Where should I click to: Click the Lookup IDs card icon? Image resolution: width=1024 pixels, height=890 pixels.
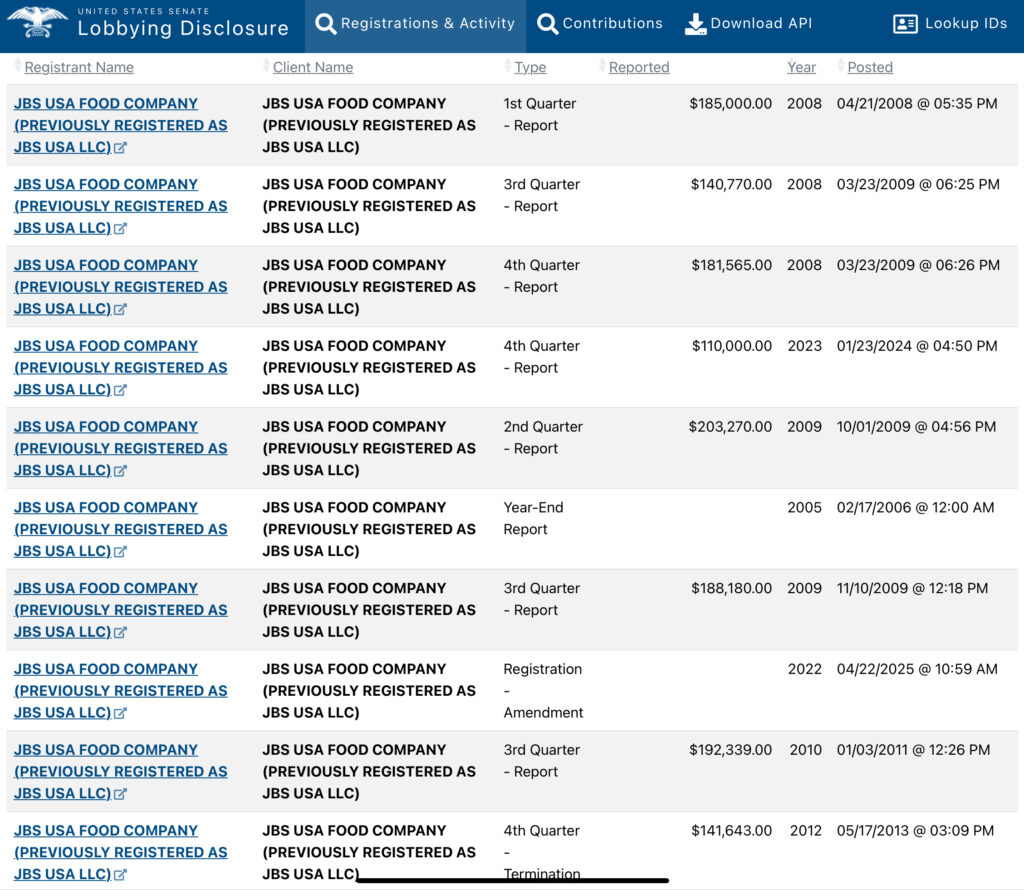click(905, 24)
